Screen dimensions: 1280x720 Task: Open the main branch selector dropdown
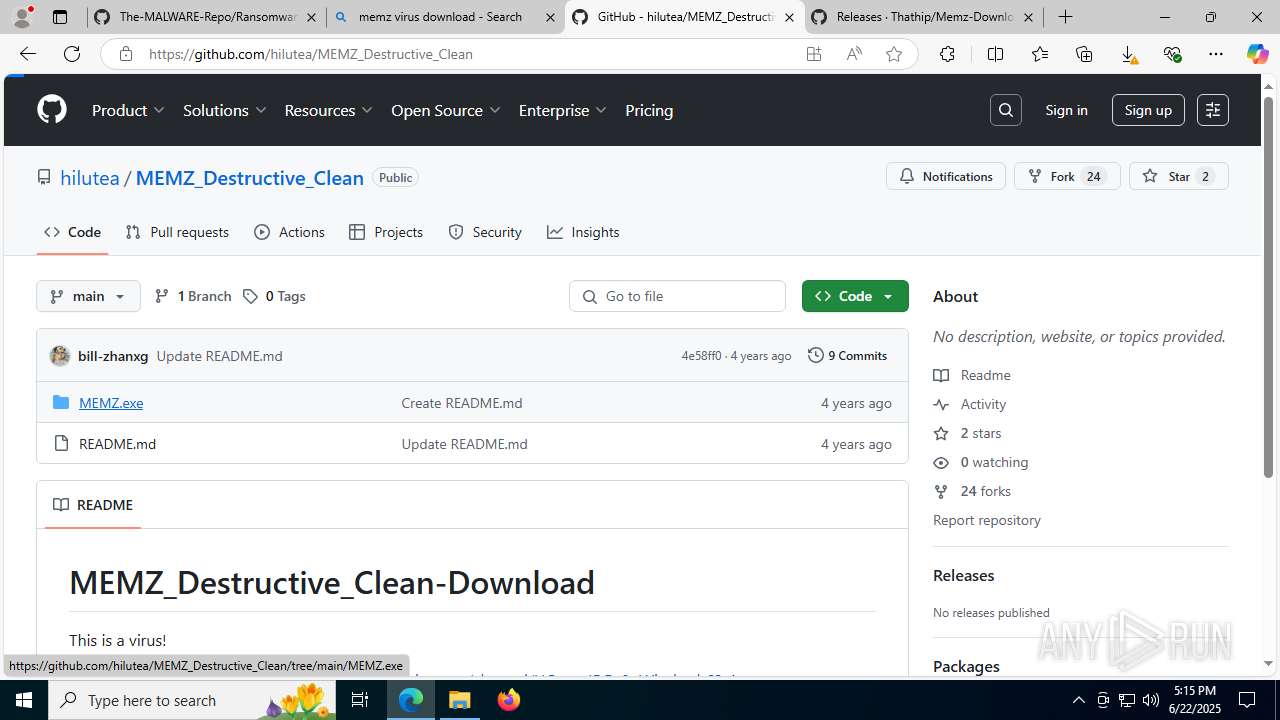(x=88, y=296)
